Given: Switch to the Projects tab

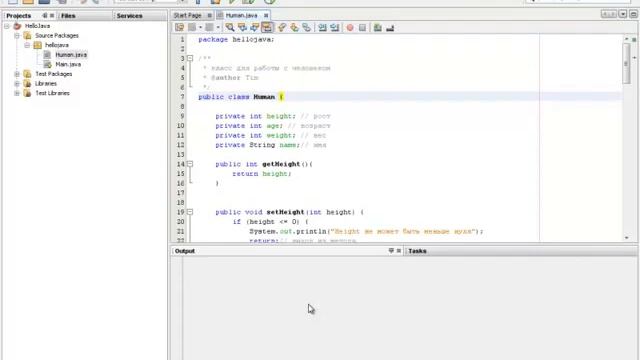Looking at the screenshot, I should 19,16.
